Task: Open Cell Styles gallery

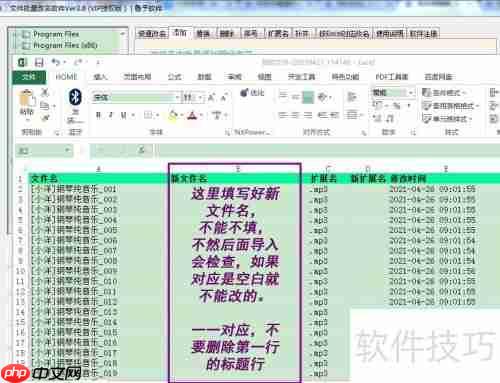Action: tap(447, 118)
